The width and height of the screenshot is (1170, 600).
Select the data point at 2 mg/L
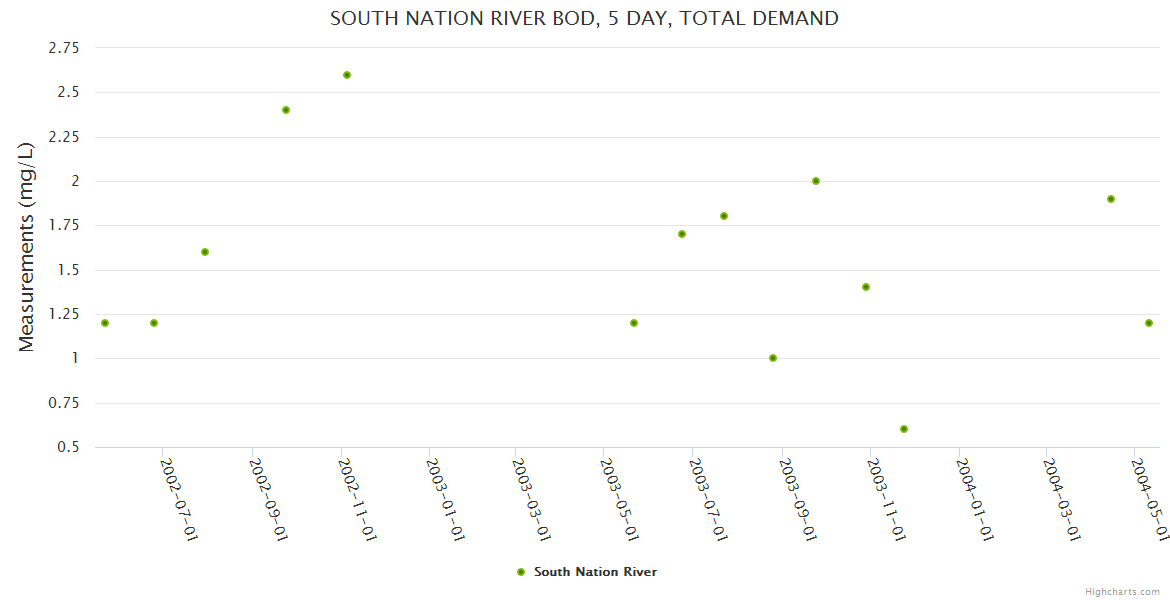click(x=816, y=181)
